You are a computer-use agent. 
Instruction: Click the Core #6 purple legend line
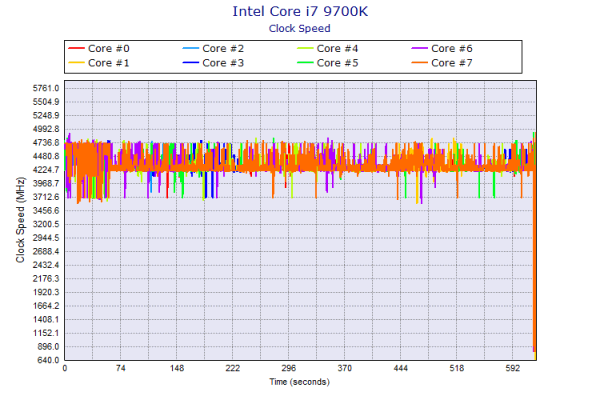(419, 49)
